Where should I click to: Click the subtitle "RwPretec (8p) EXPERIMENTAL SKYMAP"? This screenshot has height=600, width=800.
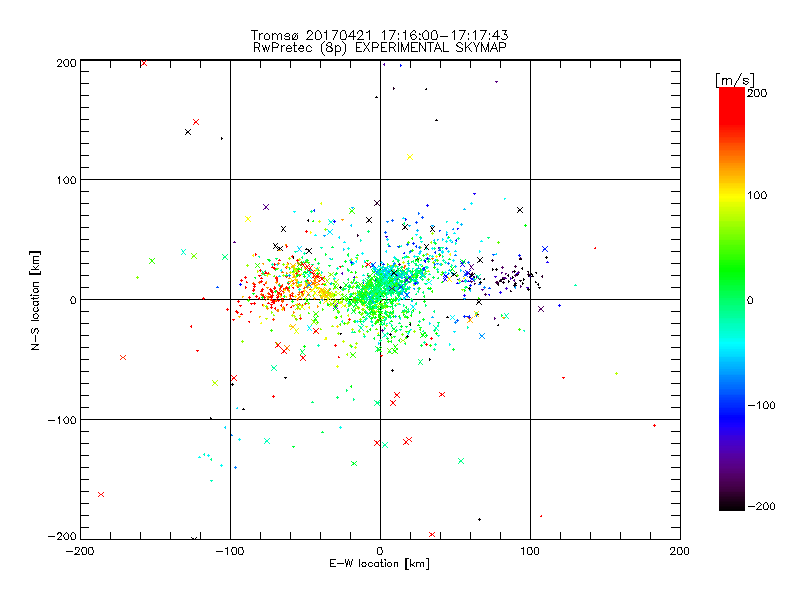(x=380, y=47)
